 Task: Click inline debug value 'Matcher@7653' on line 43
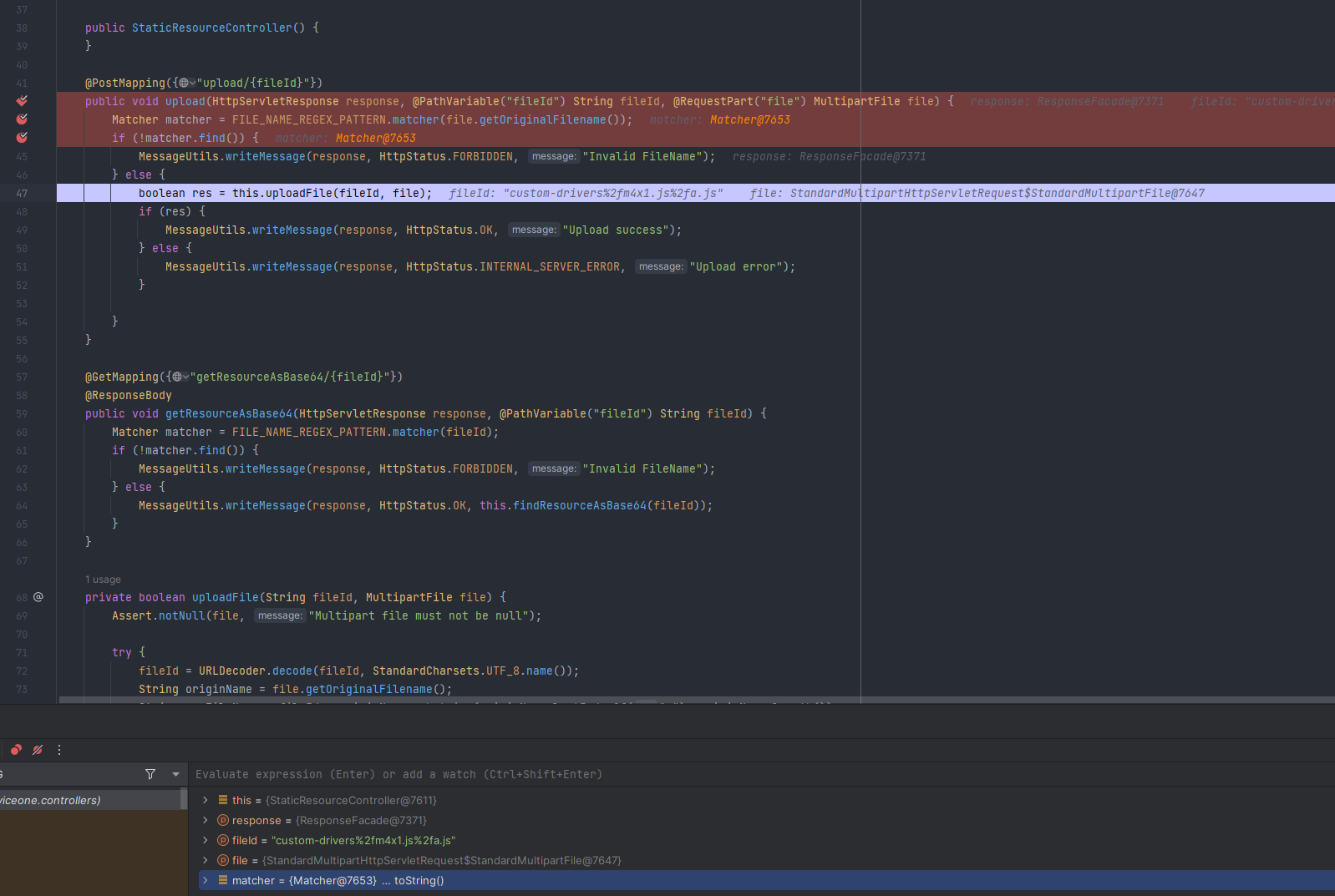point(750,119)
